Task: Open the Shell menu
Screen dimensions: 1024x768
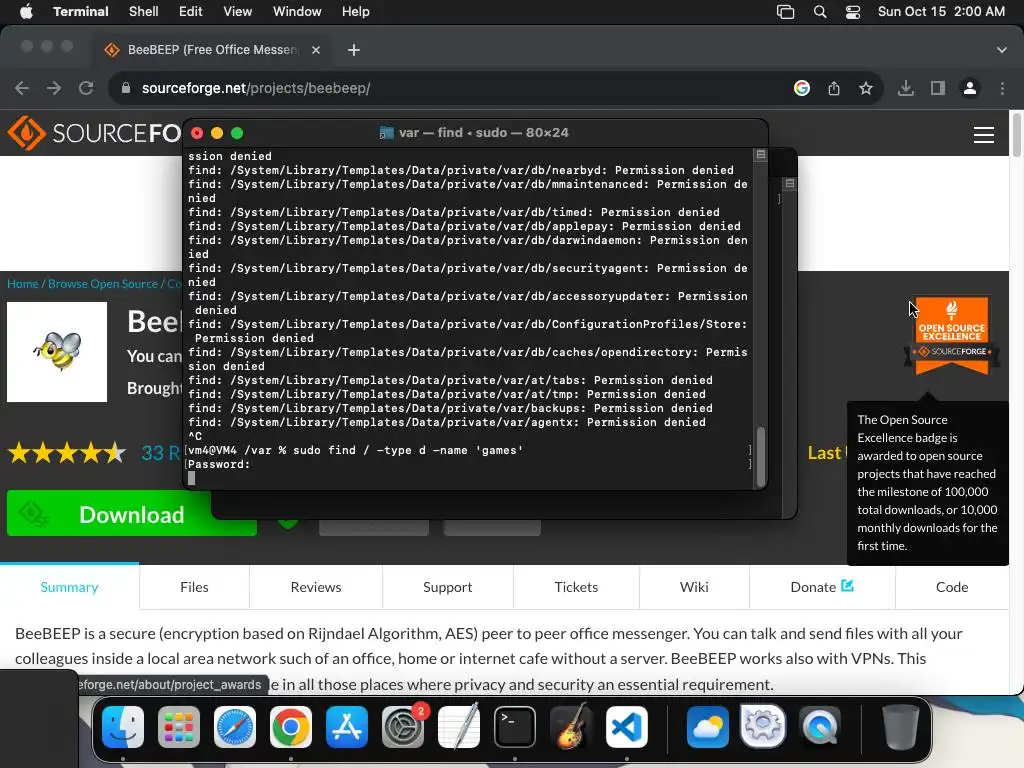Action: click(144, 12)
